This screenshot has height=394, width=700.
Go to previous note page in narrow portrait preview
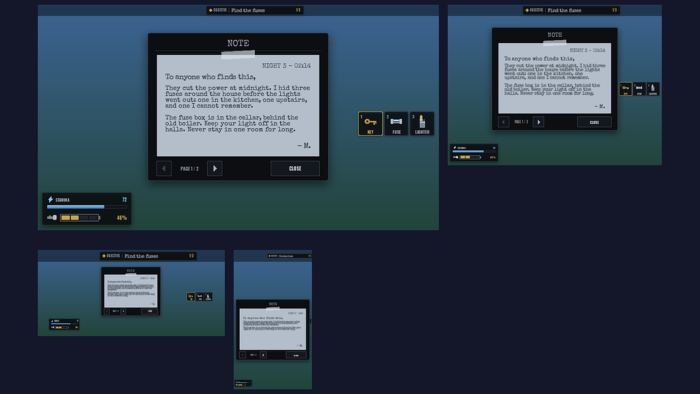(x=242, y=355)
